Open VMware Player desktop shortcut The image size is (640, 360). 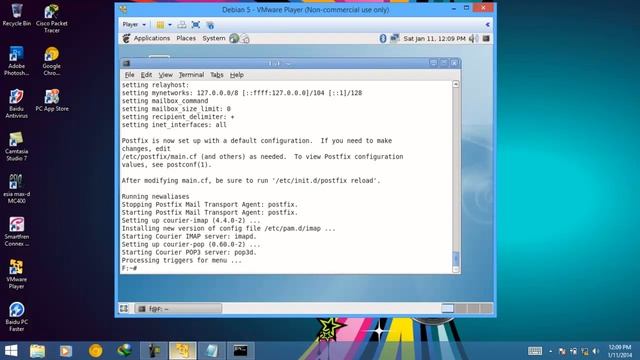click(17, 274)
